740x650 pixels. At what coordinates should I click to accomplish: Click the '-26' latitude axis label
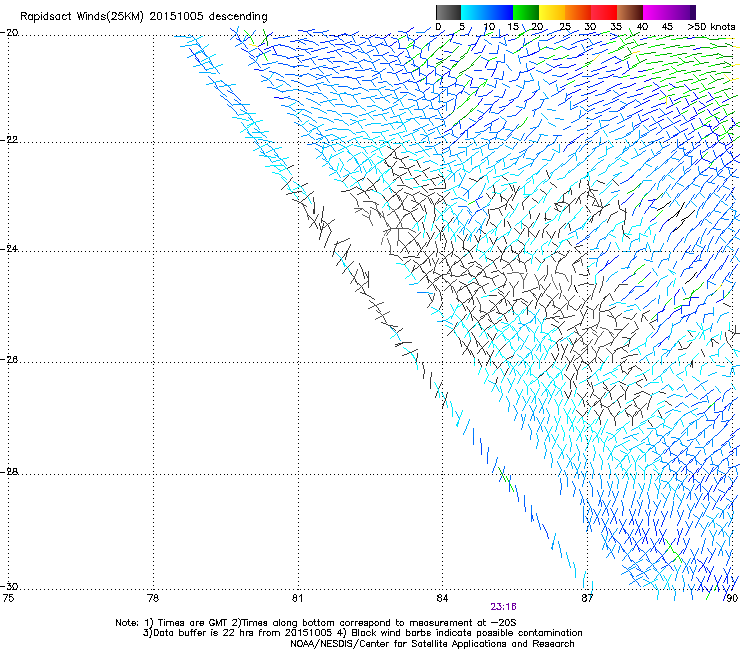pyautogui.click(x=9, y=360)
